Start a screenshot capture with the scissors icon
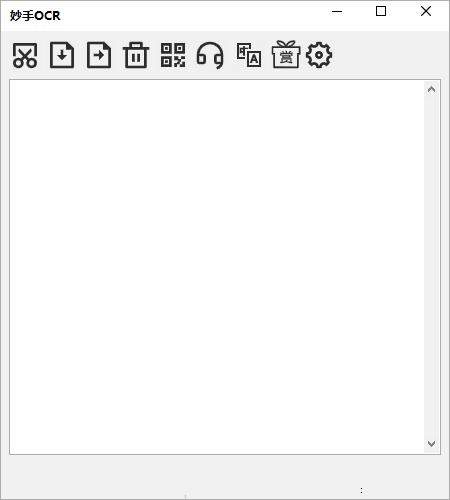This screenshot has height=500, width=450. pos(25,56)
